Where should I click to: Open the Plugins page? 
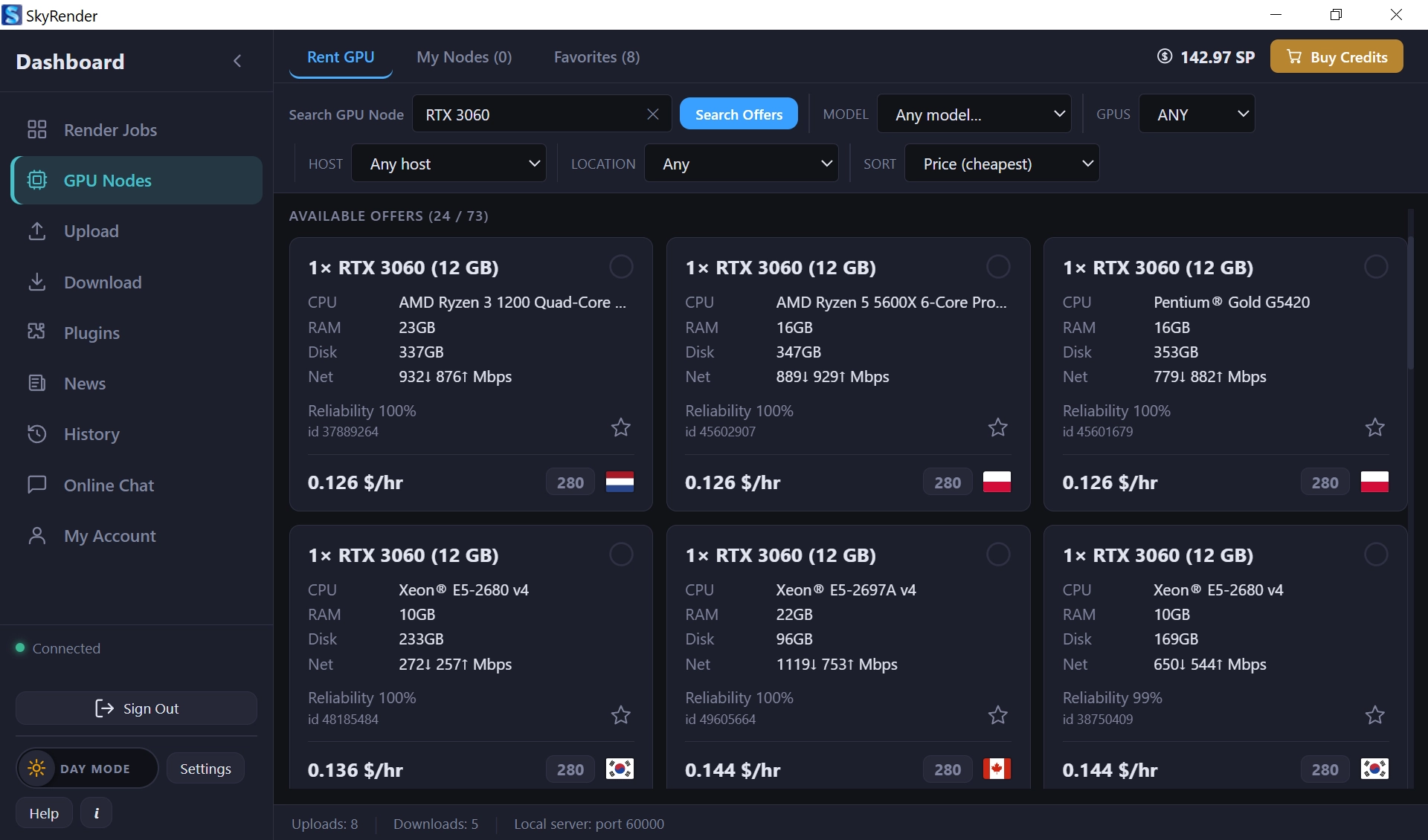click(x=136, y=333)
